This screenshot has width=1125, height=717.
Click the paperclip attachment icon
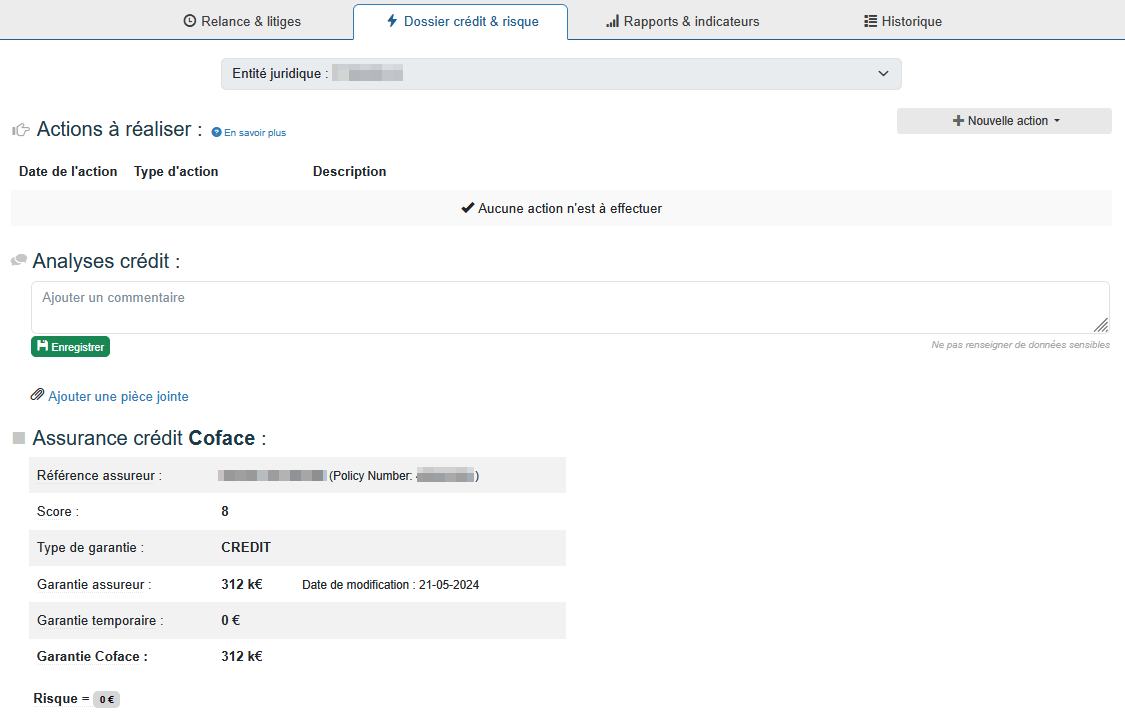click(38, 396)
